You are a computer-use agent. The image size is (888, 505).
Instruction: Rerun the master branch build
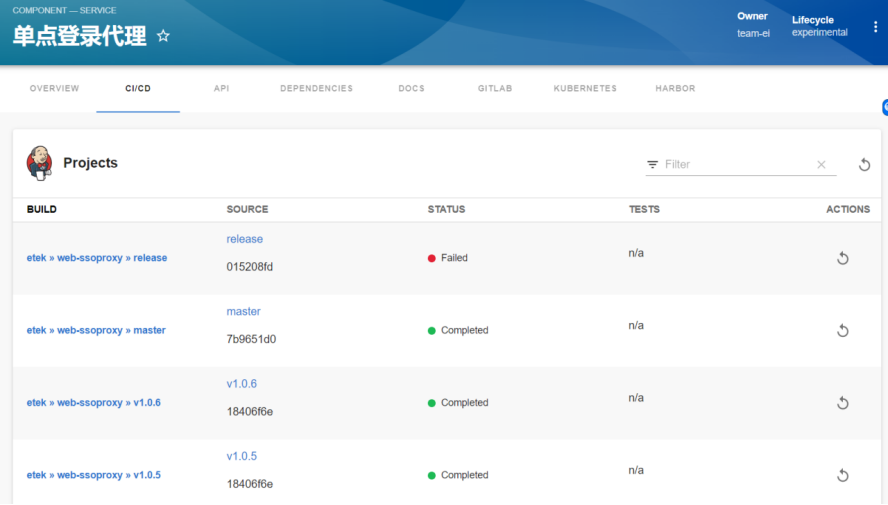pyautogui.click(x=842, y=331)
